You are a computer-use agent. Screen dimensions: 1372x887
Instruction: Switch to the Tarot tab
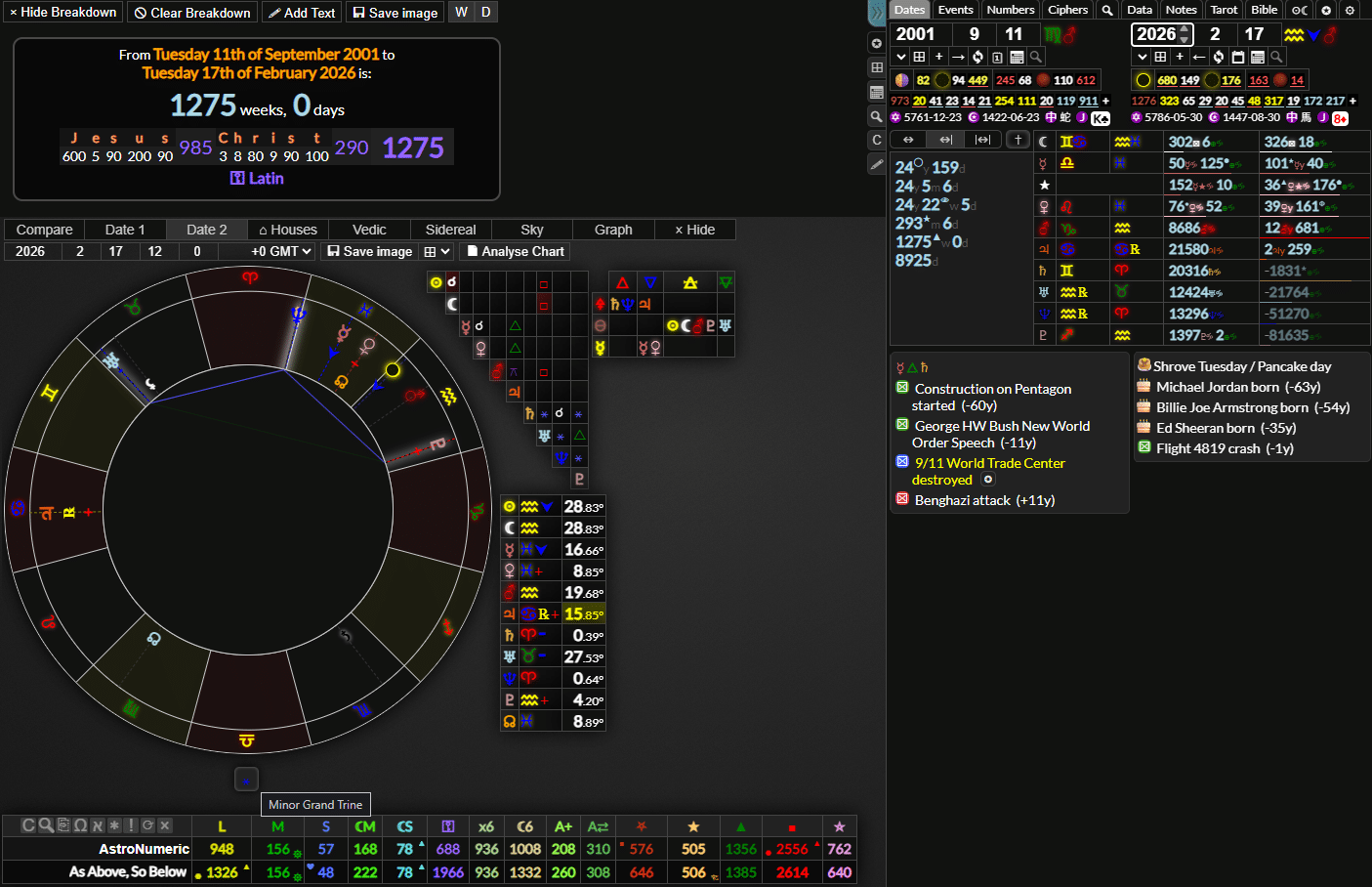1224,10
